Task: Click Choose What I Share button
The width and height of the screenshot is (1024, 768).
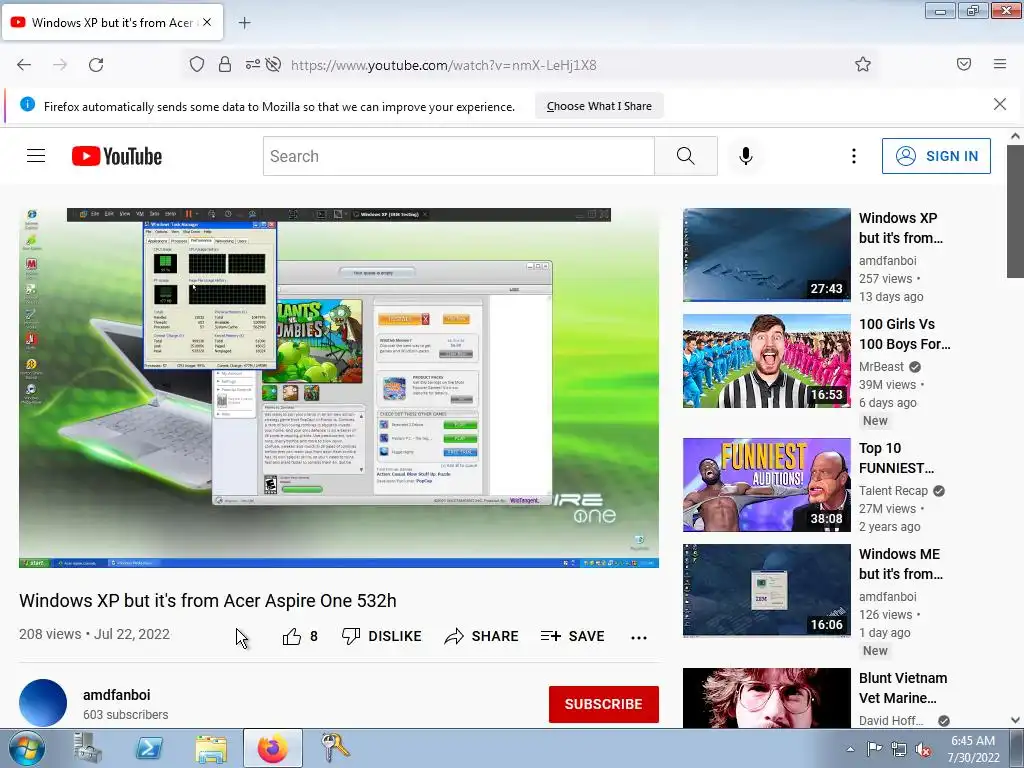Action: click(x=599, y=106)
